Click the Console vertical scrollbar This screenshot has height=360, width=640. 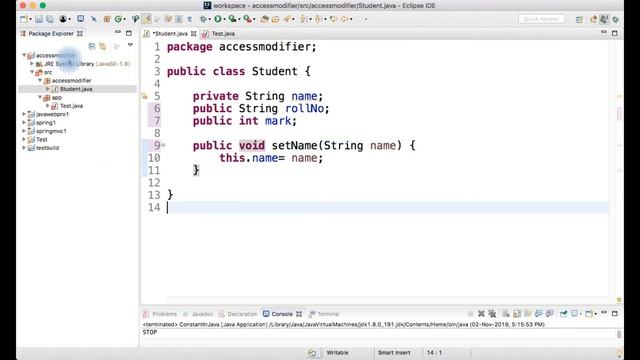(619, 334)
